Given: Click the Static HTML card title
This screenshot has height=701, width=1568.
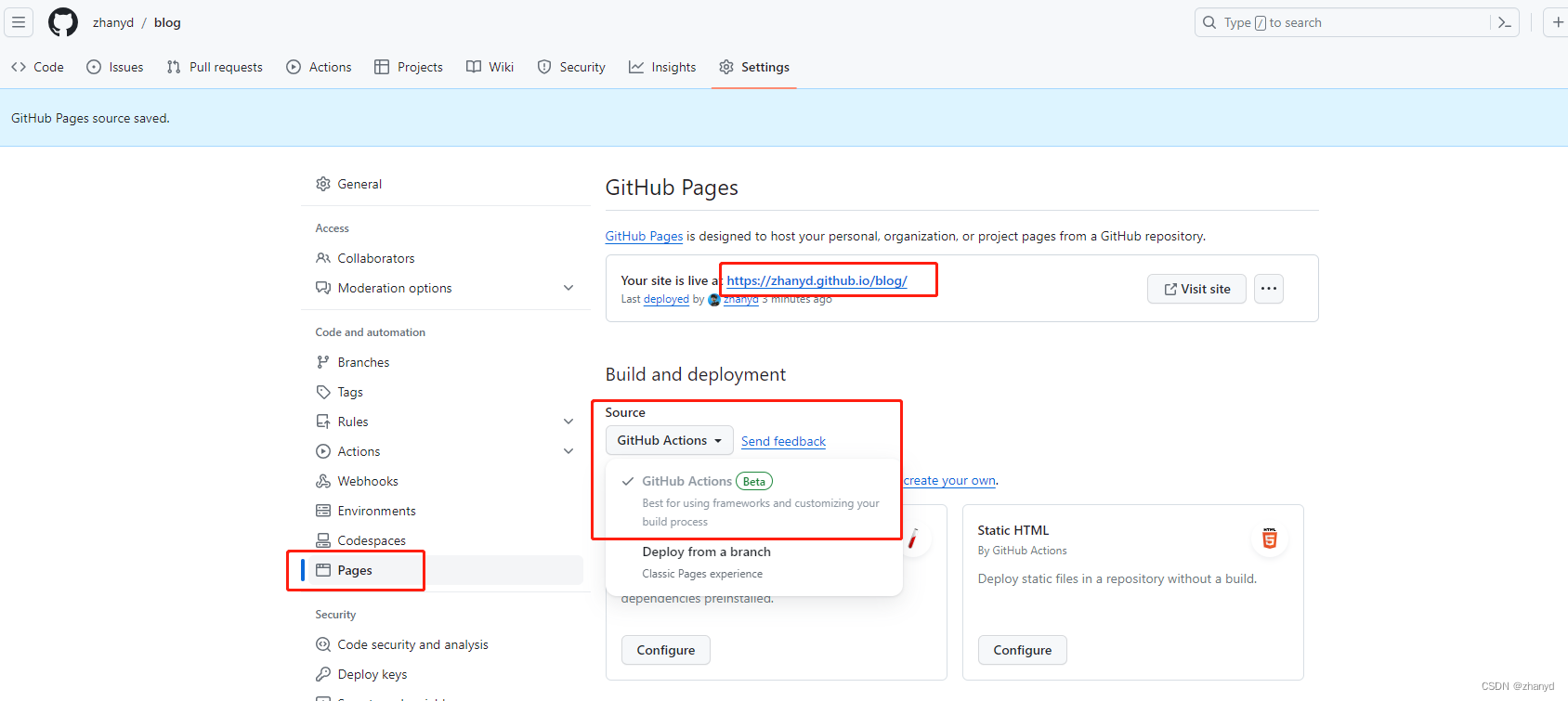Looking at the screenshot, I should coord(1013,530).
